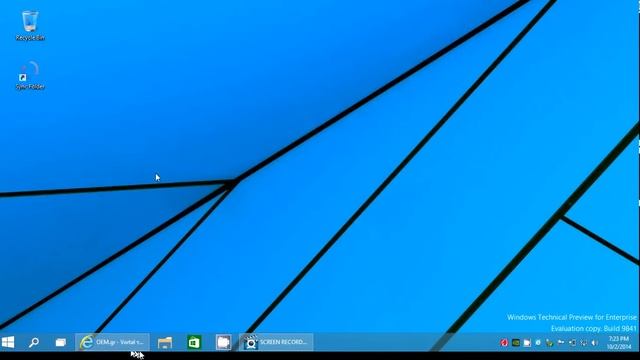Click the 7:23 PM clock and date

tap(619, 342)
